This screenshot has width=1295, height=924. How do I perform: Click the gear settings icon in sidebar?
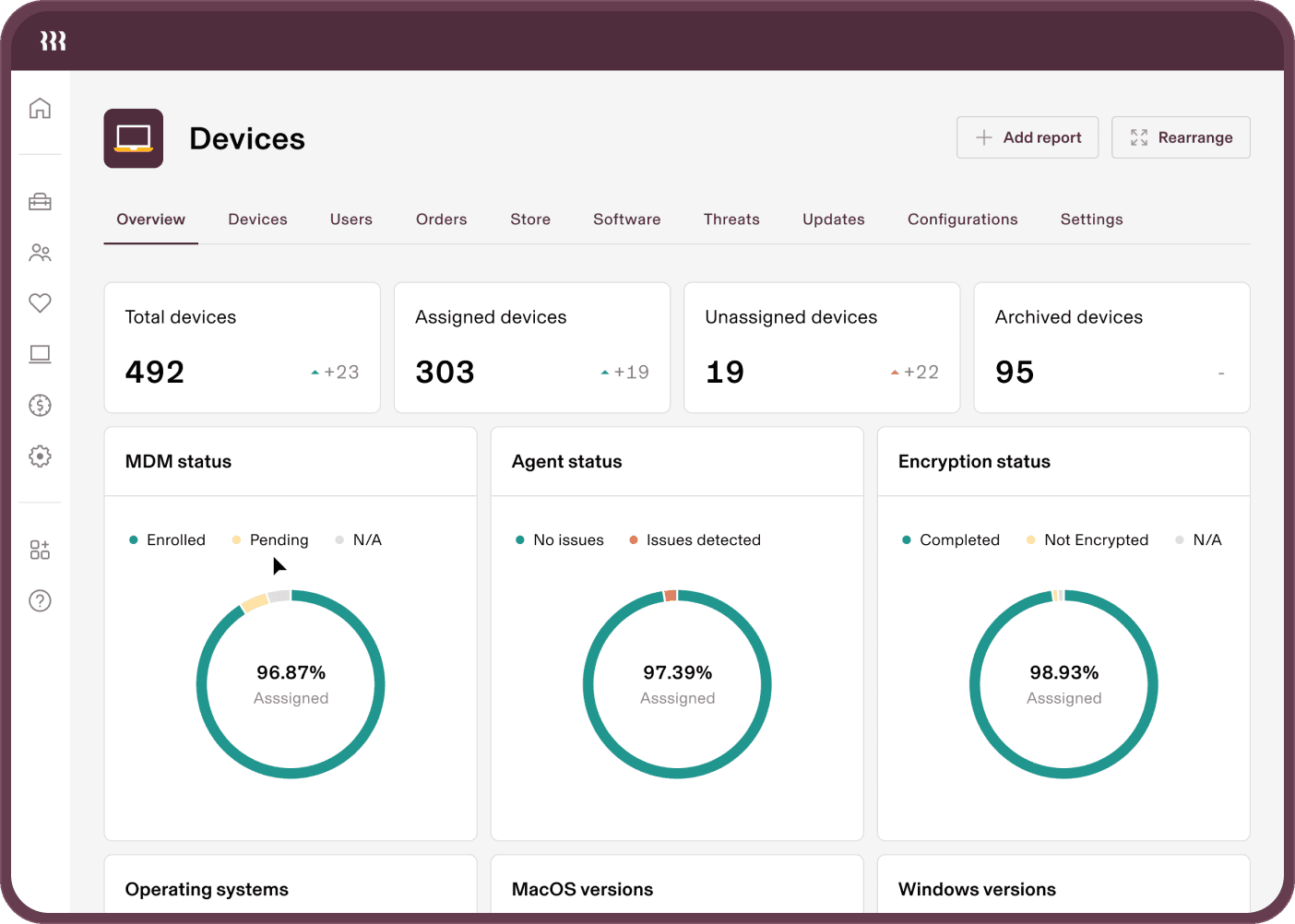(x=40, y=456)
